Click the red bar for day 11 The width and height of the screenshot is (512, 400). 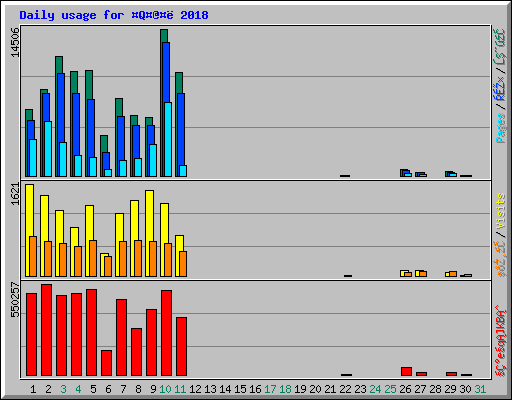click(x=181, y=346)
